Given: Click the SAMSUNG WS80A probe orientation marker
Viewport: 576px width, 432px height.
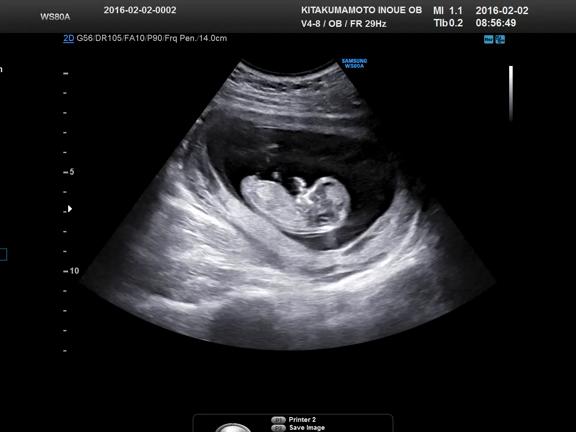Looking at the screenshot, I should pos(354,64).
